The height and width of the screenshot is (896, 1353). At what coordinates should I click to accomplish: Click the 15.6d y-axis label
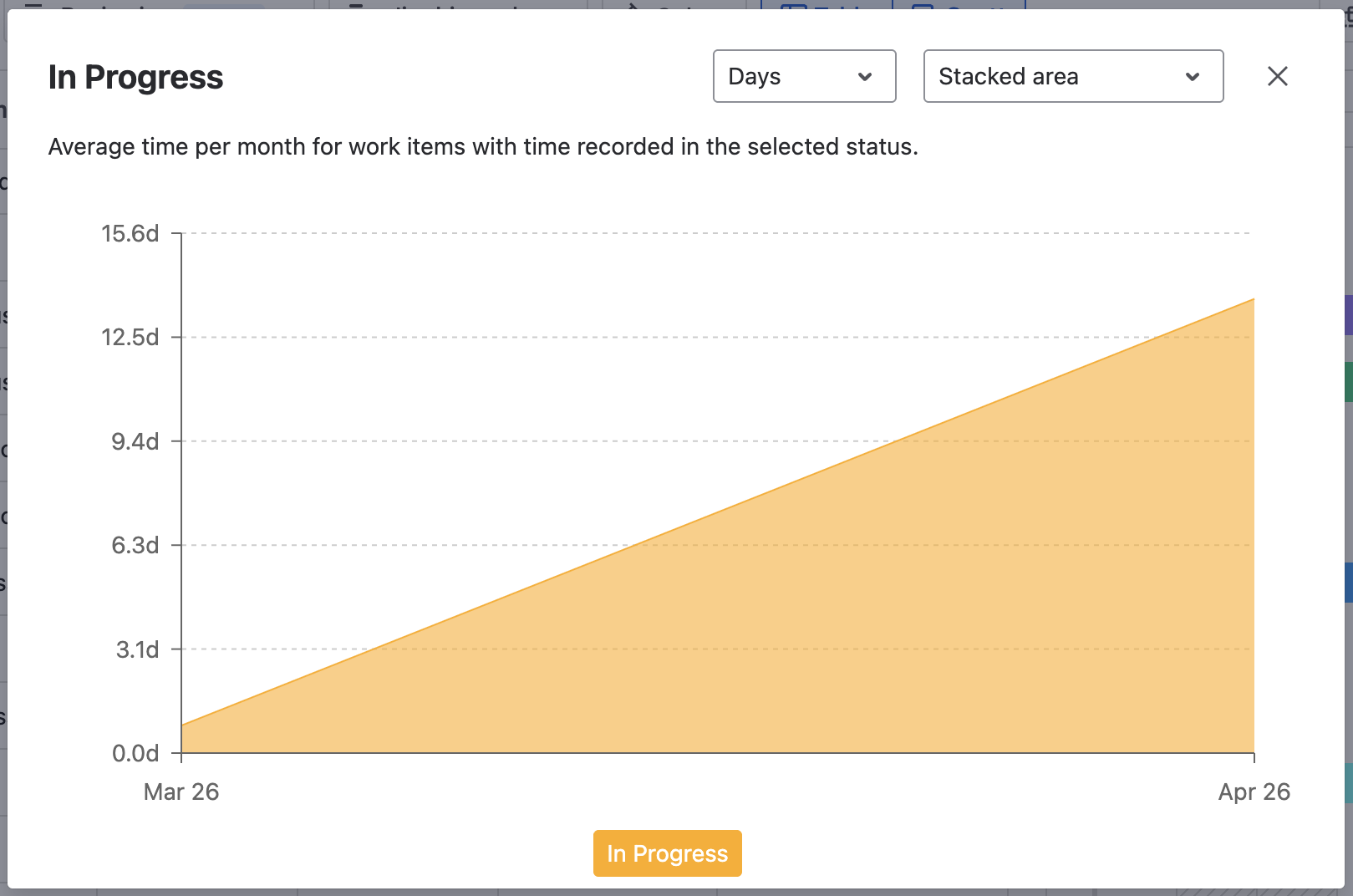pos(130,233)
